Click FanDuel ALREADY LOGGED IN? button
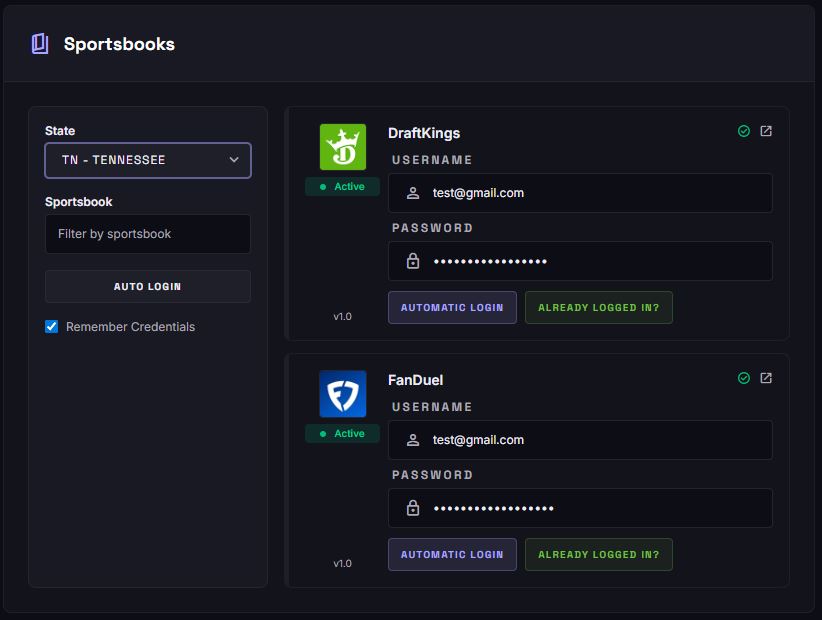Viewport: 822px width, 620px height. pos(599,554)
